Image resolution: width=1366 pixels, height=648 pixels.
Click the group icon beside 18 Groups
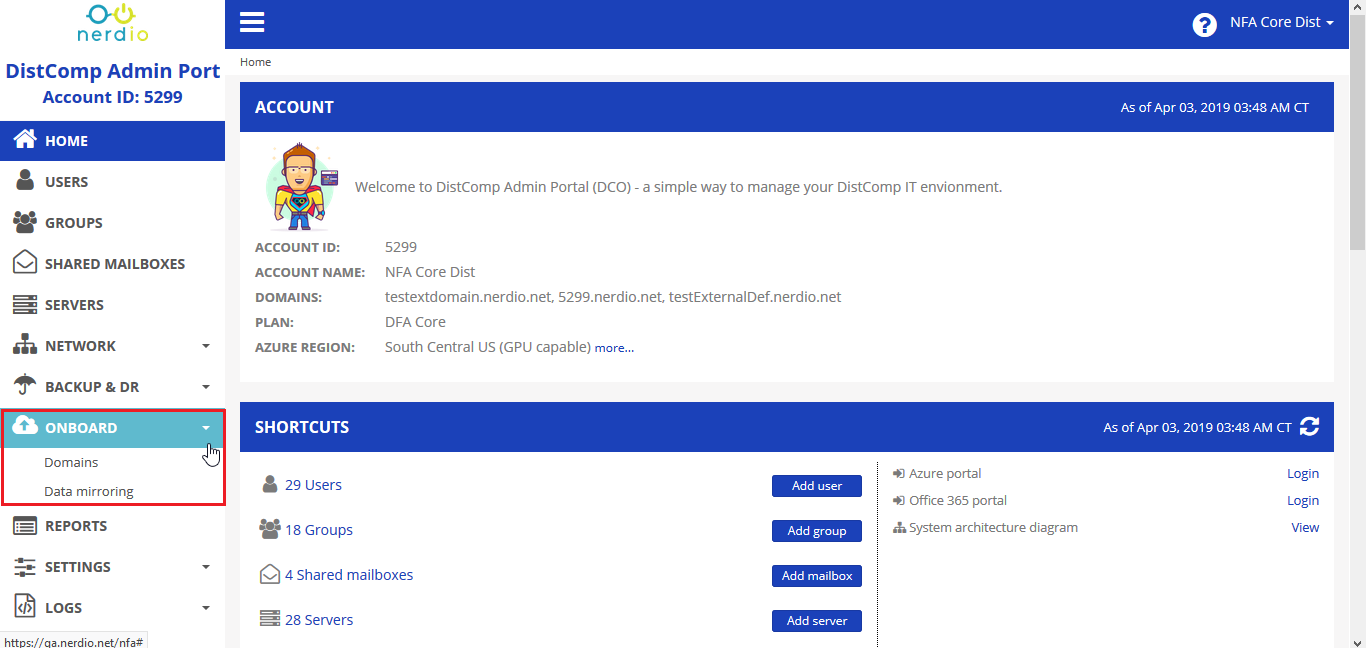click(269, 529)
